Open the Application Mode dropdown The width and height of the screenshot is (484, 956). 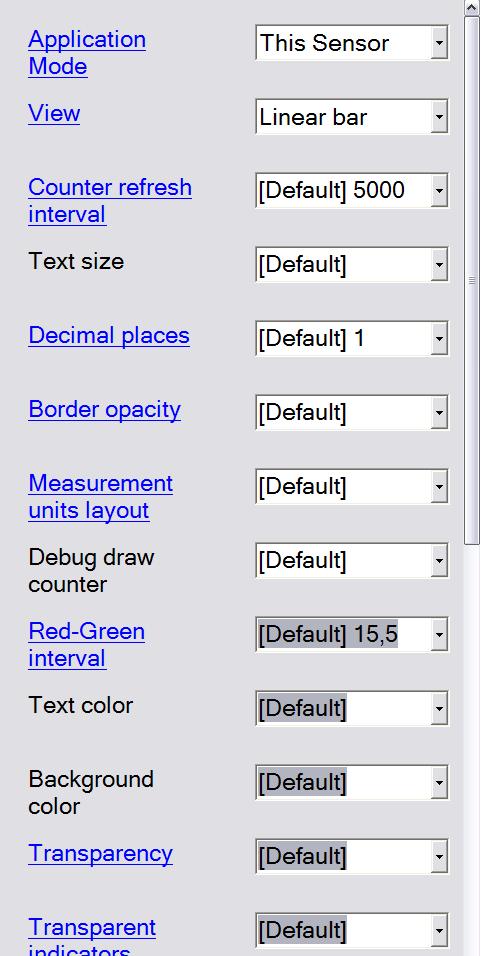point(352,43)
